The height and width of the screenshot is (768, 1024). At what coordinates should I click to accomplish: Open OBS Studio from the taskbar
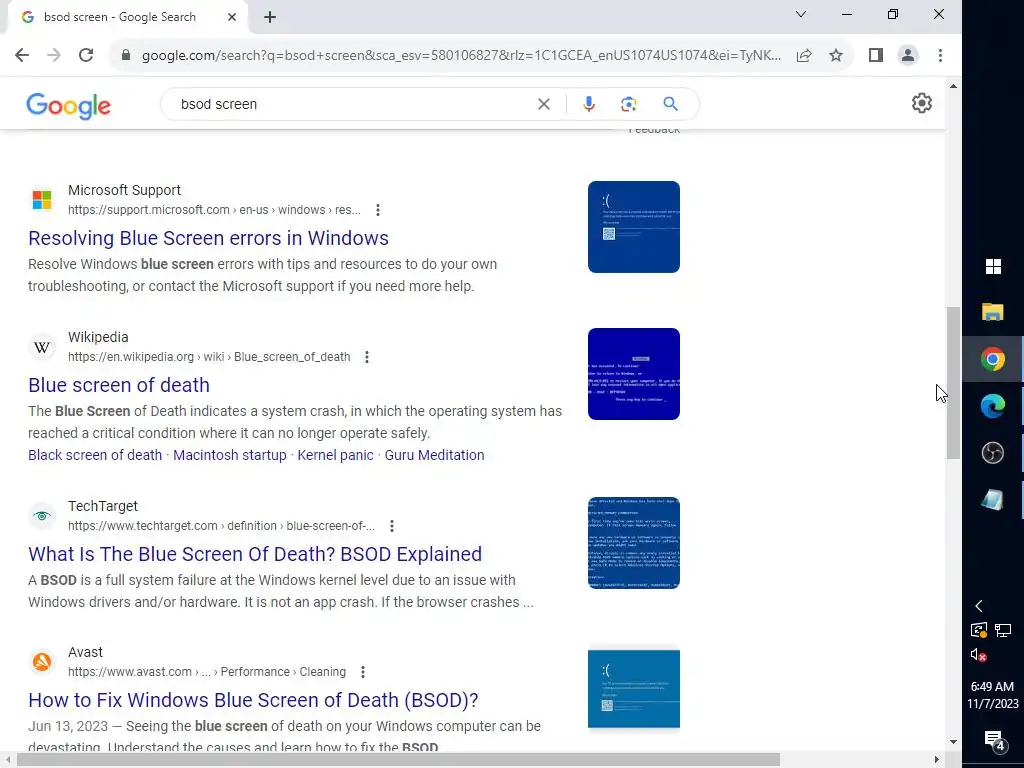(x=993, y=453)
